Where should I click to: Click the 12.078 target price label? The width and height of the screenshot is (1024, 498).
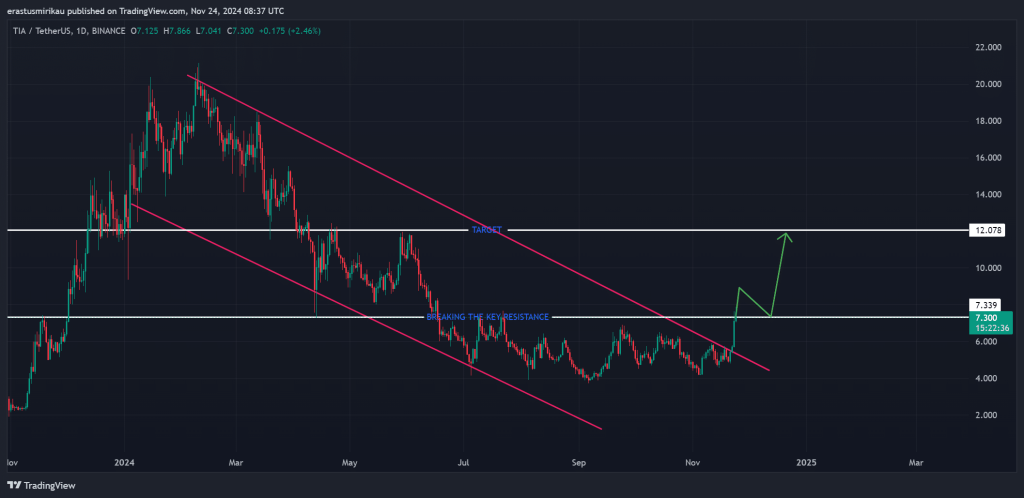pos(987,230)
